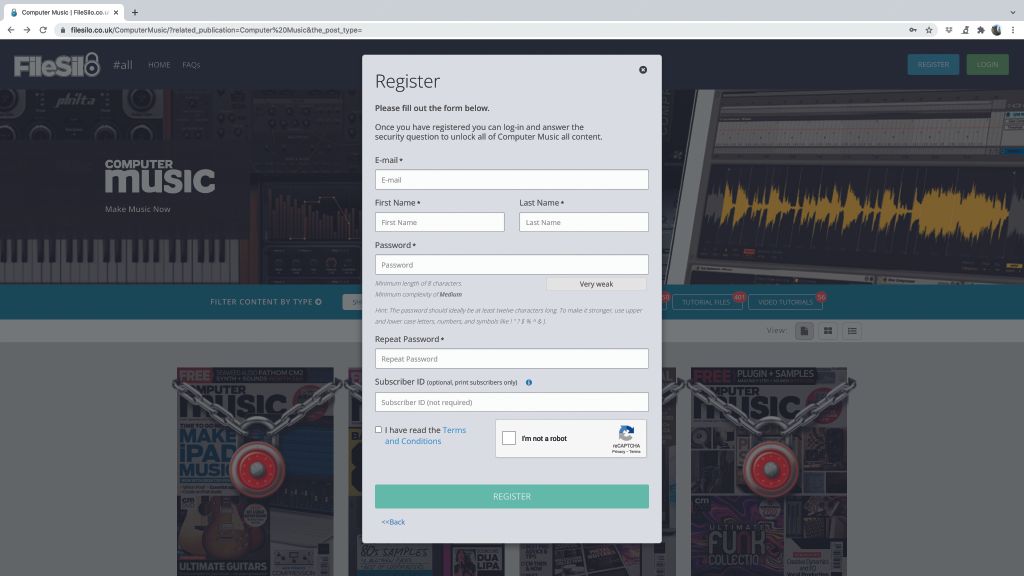This screenshot has width=1024, height=576.
Task: Click the Subscriber ID info icon
Action: coord(529,382)
